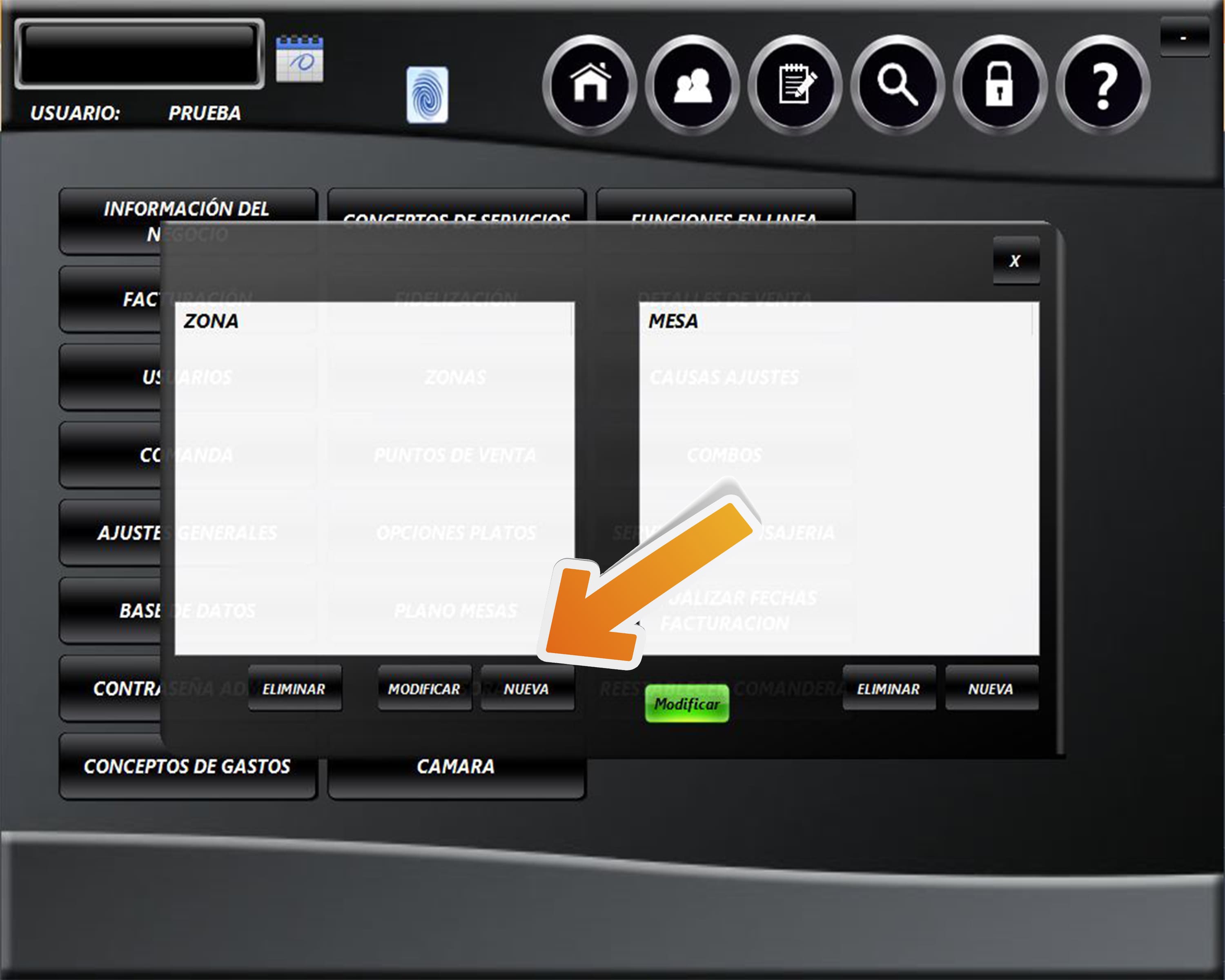Click ELIMINAR under the MESA list
Image resolution: width=1225 pixels, height=980 pixels.
[x=889, y=688]
